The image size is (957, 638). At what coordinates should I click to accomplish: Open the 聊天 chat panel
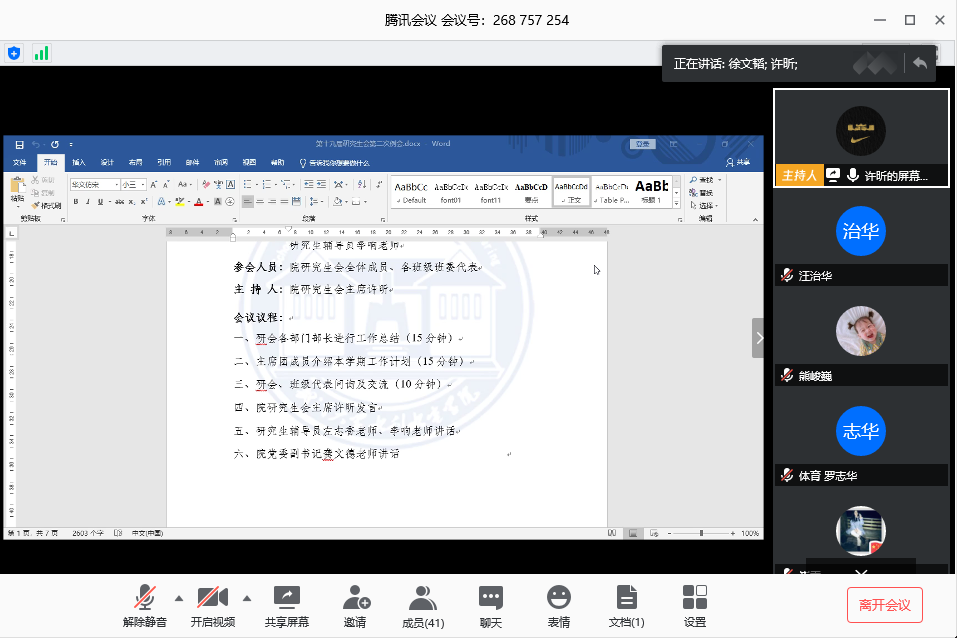tap(490, 598)
